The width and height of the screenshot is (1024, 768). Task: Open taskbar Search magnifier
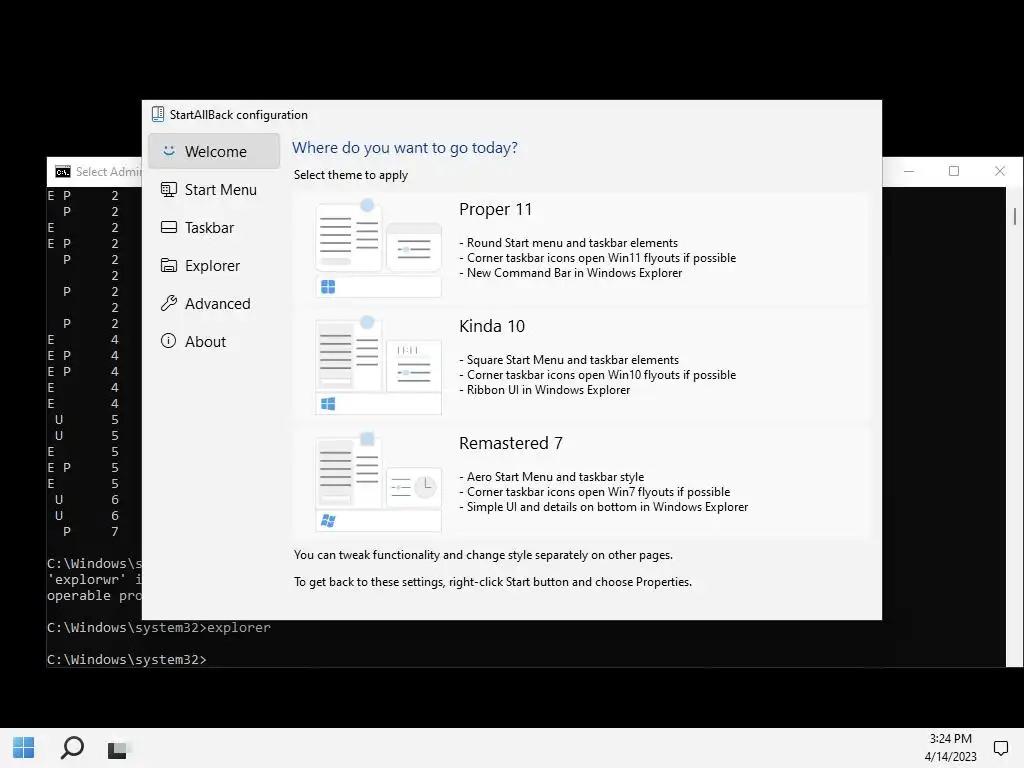[72, 748]
